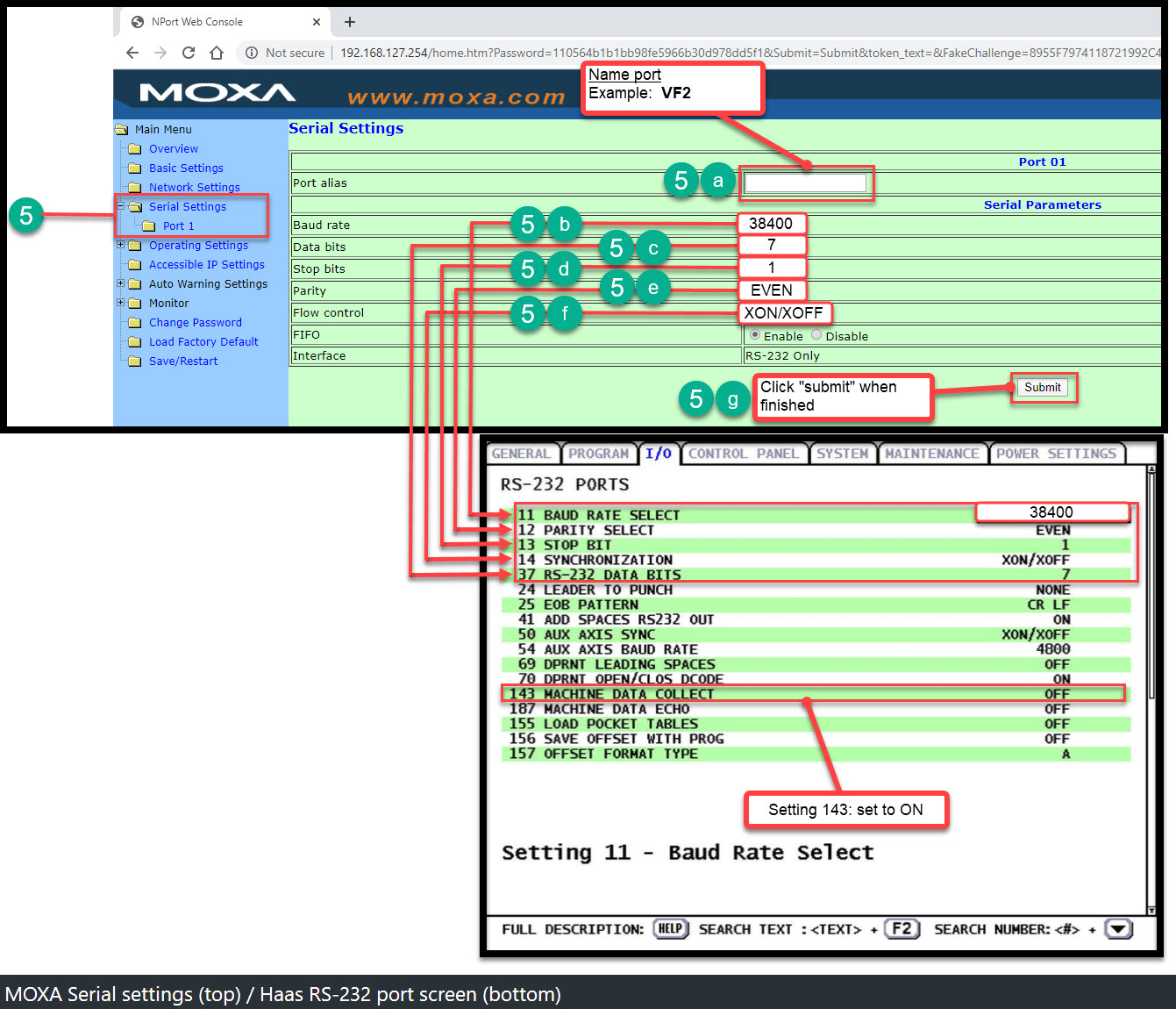
Task: Click the Submit button
Action: [x=1043, y=387]
